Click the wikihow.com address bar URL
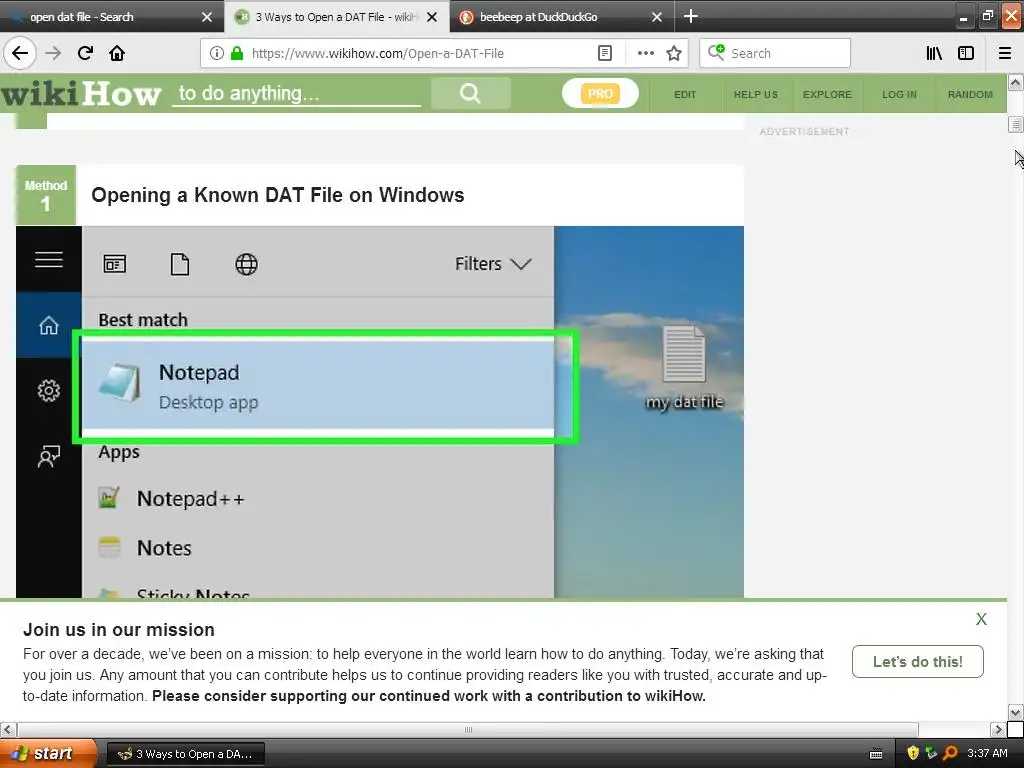The height and width of the screenshot is (768, 1024). pos(377,53)
